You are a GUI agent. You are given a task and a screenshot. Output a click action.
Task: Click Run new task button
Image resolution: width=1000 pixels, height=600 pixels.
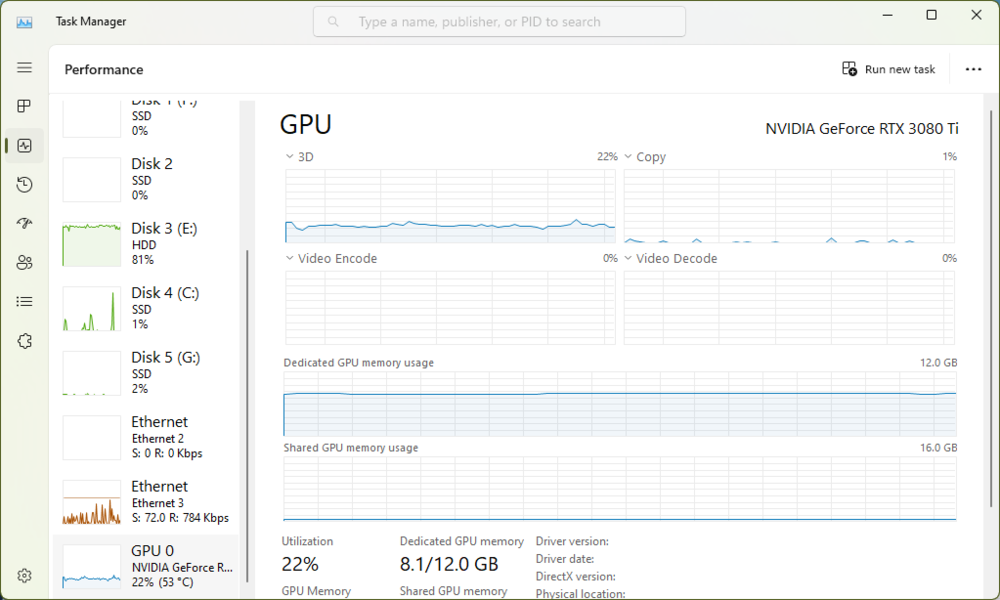(x=889, y=69)
